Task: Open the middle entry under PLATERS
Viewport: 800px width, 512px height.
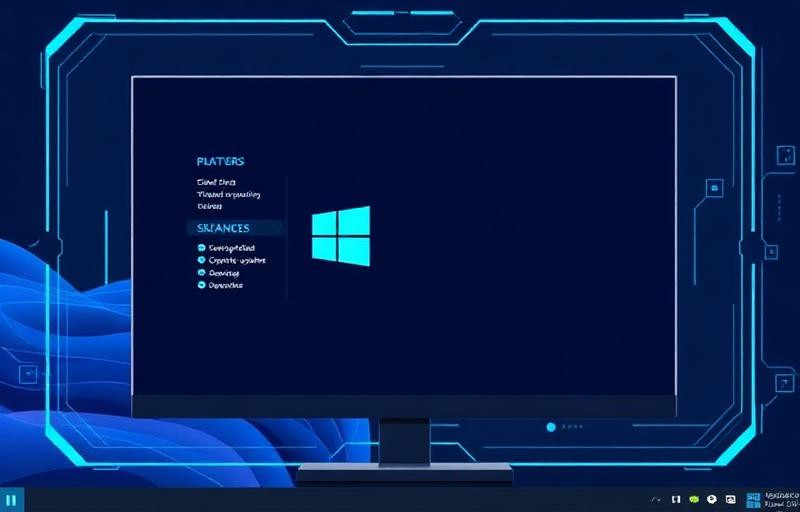Action: (229, 194)
